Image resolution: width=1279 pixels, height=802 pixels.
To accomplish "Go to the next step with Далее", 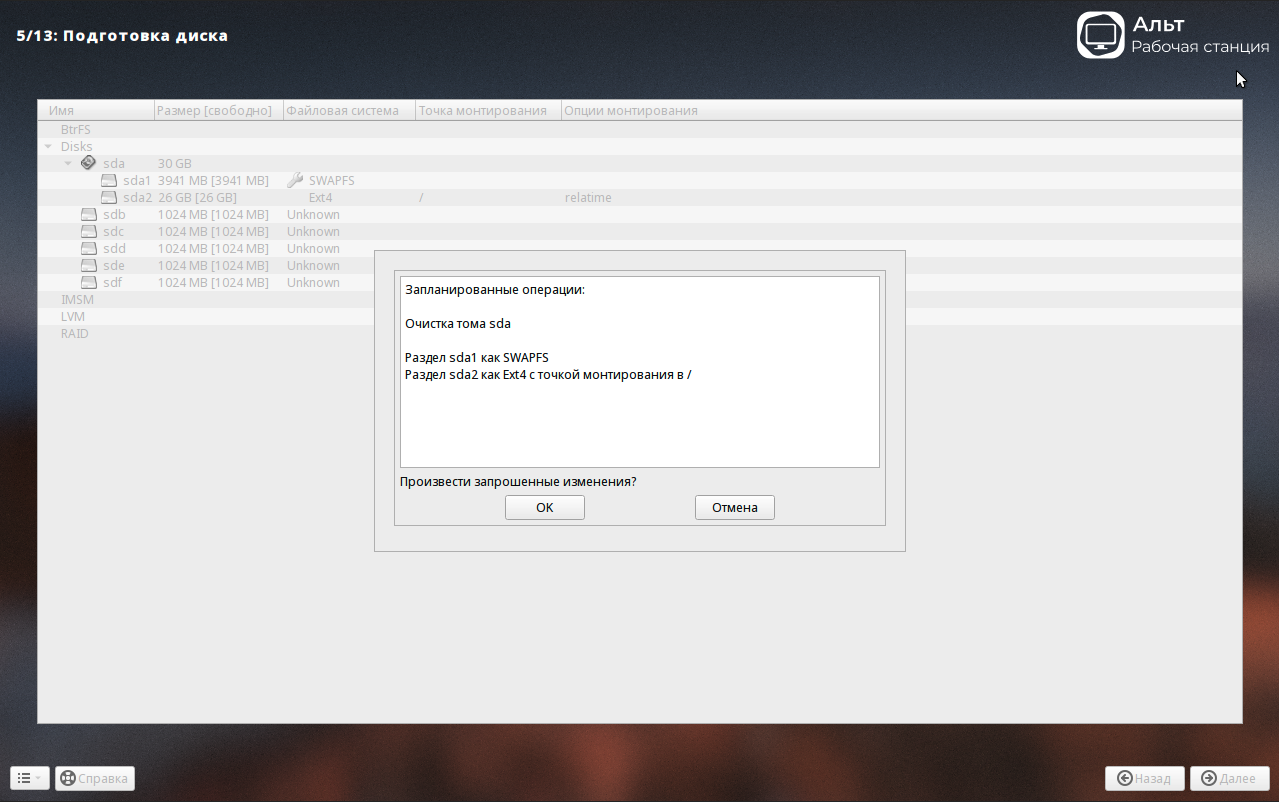I will tap(1229, 778).
